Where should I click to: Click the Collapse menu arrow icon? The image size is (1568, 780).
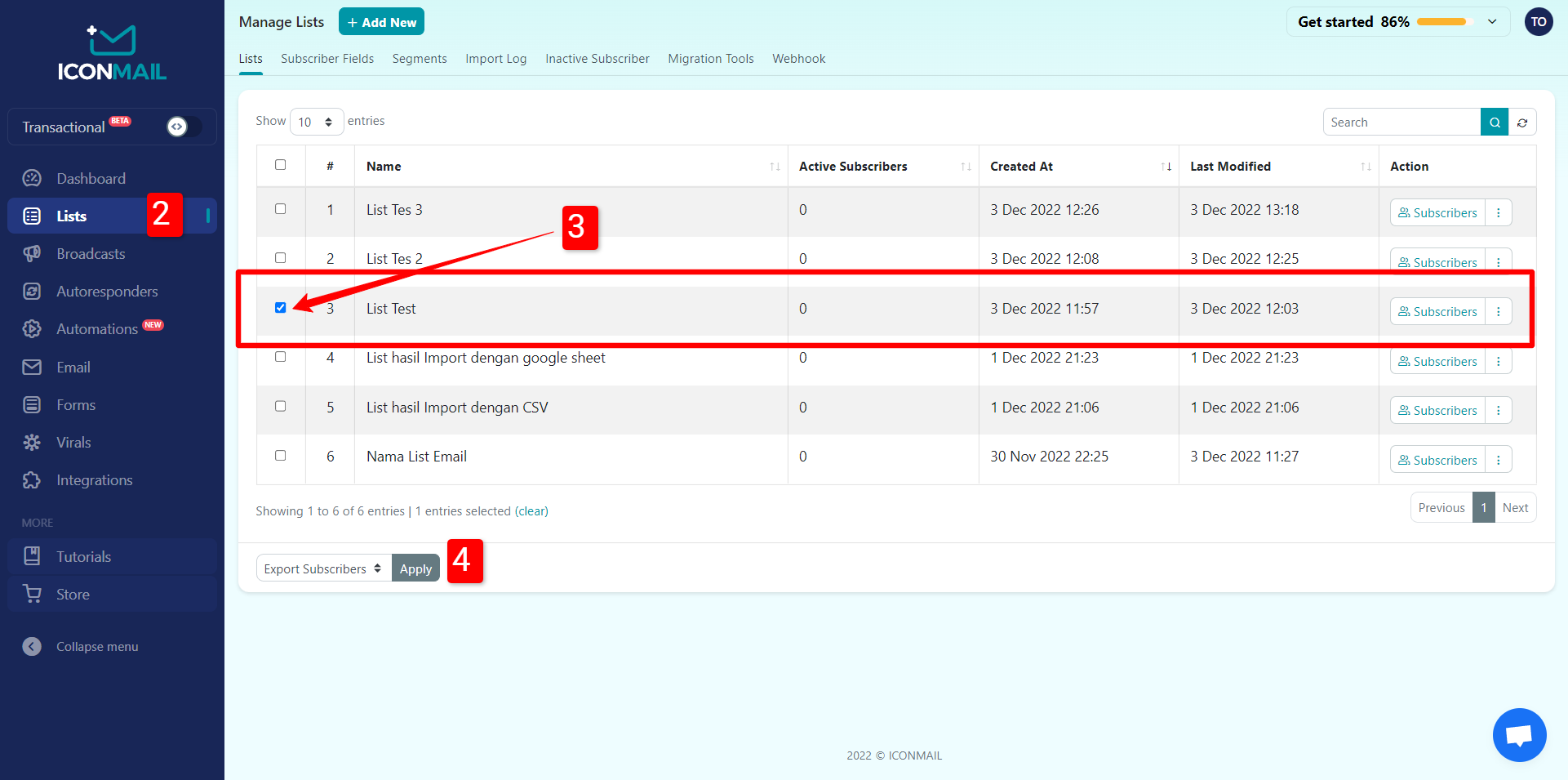(x=32, y=647)
